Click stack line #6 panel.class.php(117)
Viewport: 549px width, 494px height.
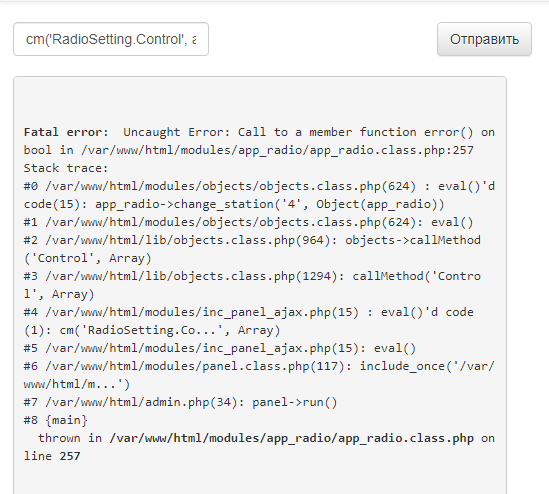click(x=259, y=375)
